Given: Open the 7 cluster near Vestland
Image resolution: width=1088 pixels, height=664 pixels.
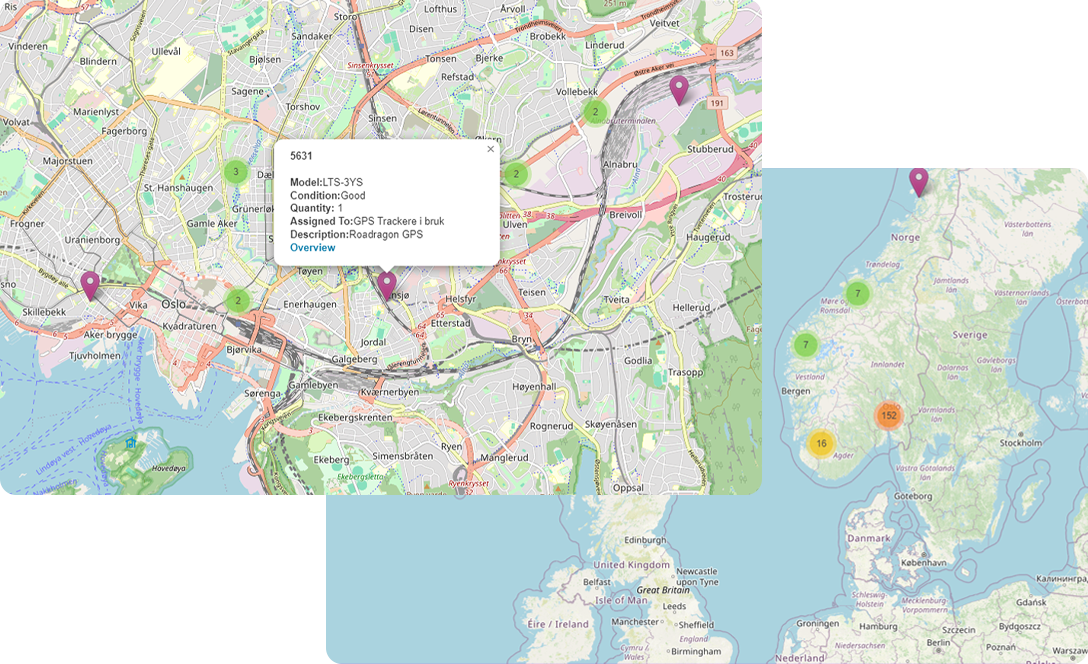Looking at the screenshot, I should click(805, 345).
